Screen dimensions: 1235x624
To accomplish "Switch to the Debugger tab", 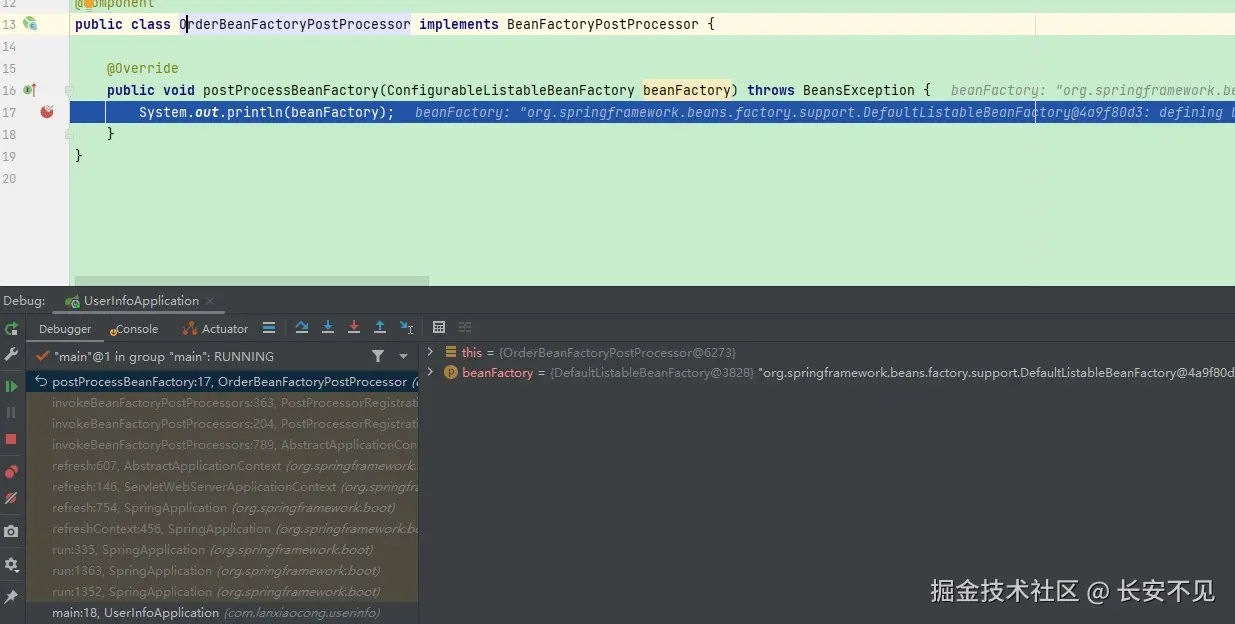I will tap(65, 329).
